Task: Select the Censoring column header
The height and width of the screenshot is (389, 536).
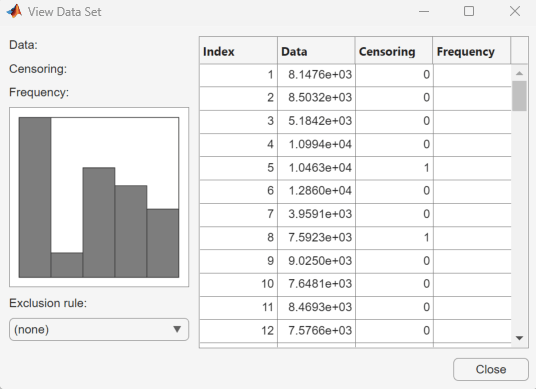Action: [394, 51]
